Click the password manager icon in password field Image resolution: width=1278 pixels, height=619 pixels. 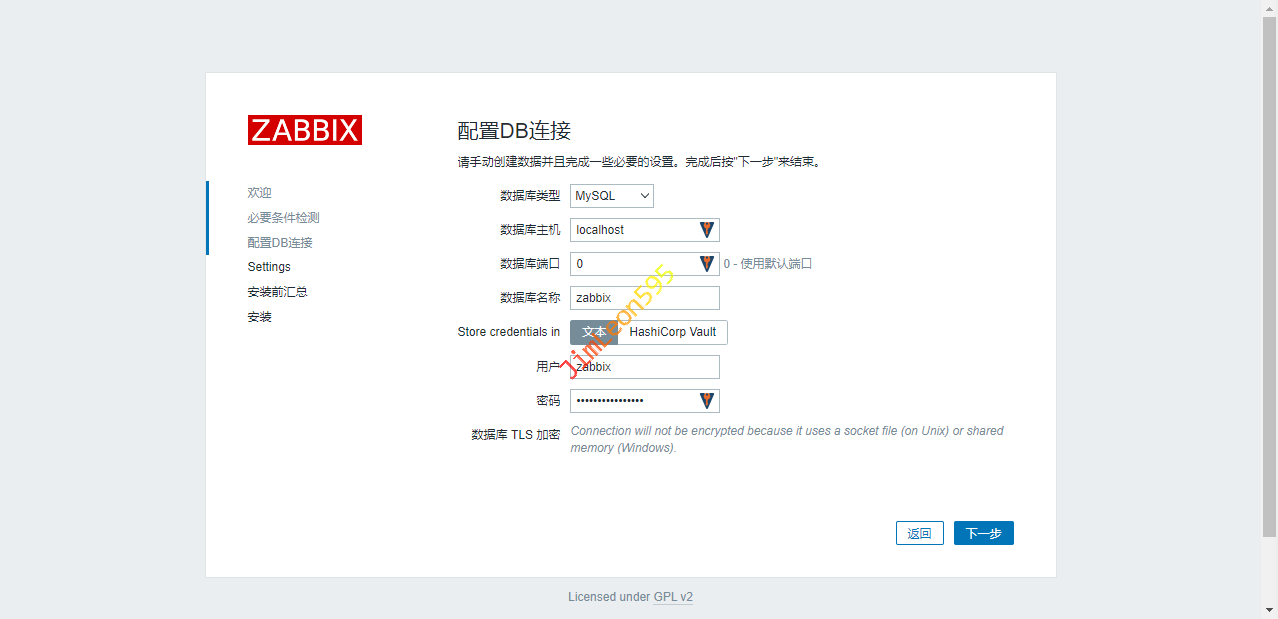click(x=707, y=401)
